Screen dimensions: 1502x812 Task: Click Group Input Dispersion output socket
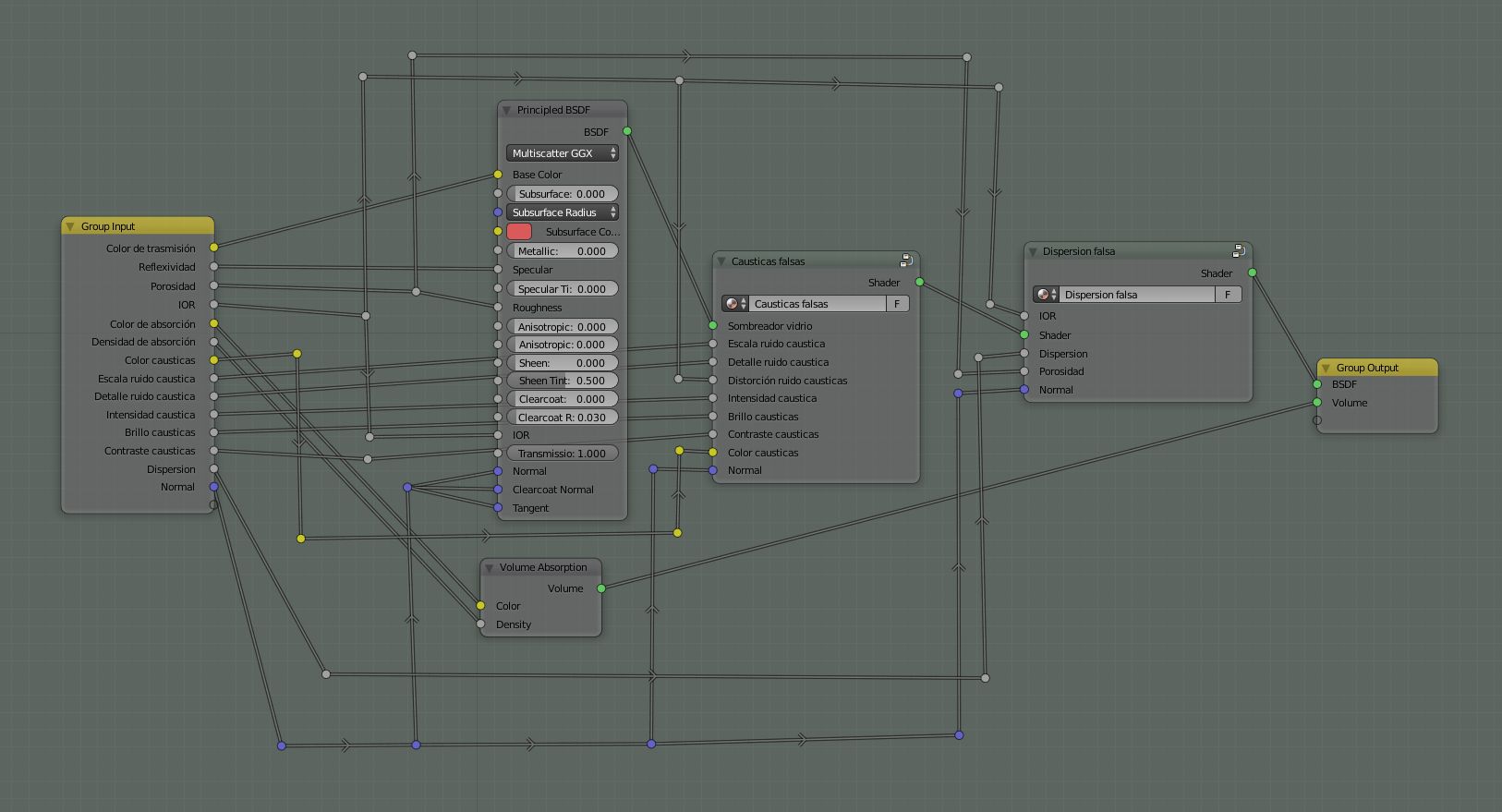point(214,469)
